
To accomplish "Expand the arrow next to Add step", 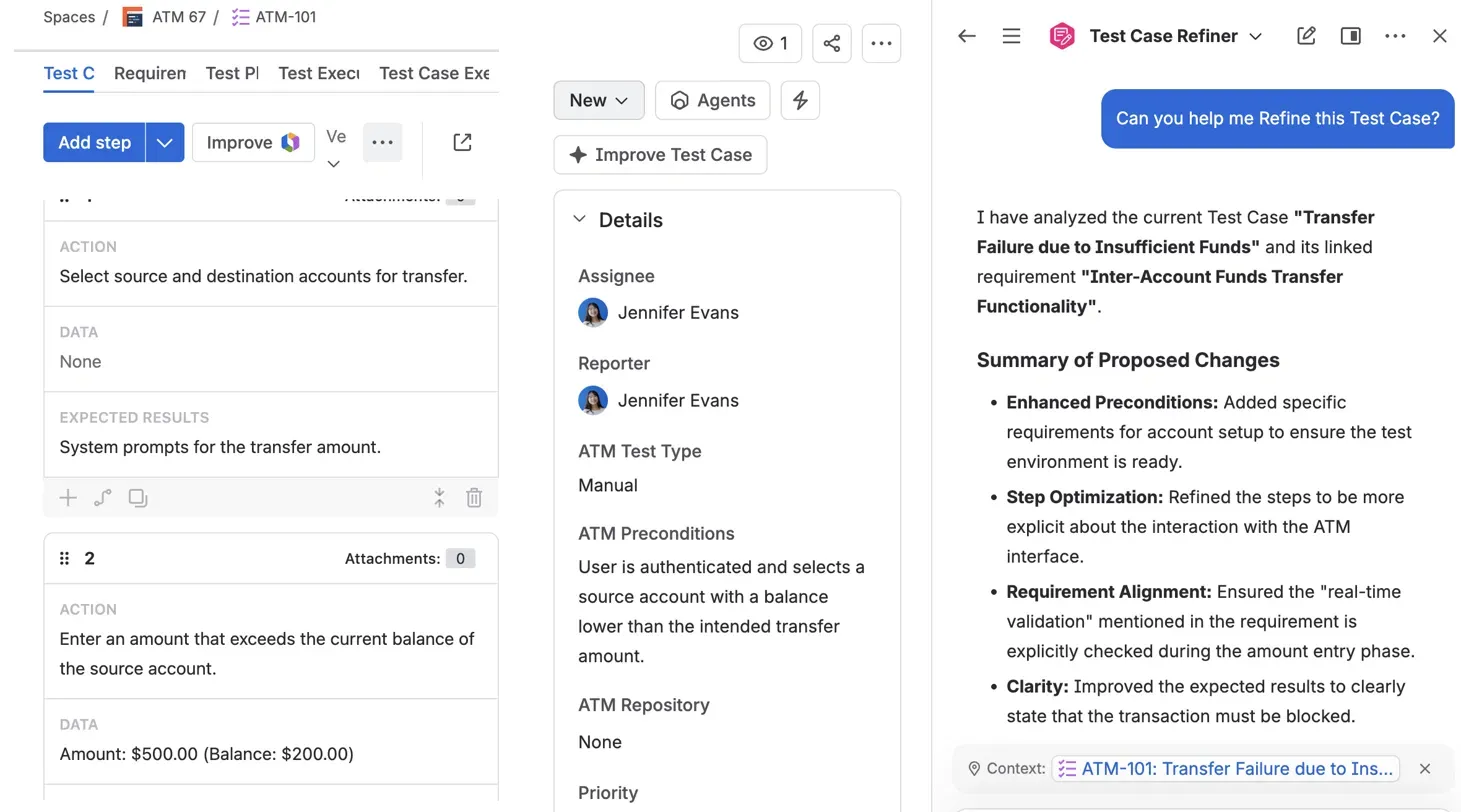I will coord(165,142).
